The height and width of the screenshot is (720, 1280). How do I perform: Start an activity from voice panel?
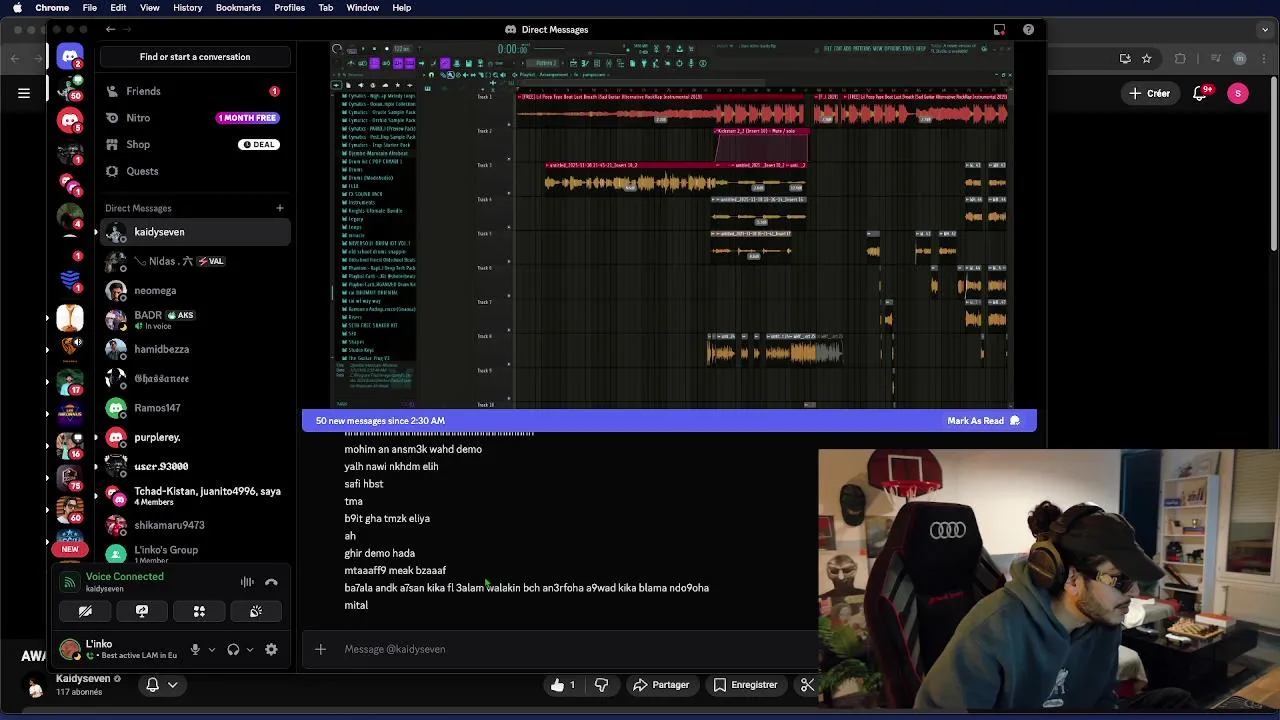(199, 611)
